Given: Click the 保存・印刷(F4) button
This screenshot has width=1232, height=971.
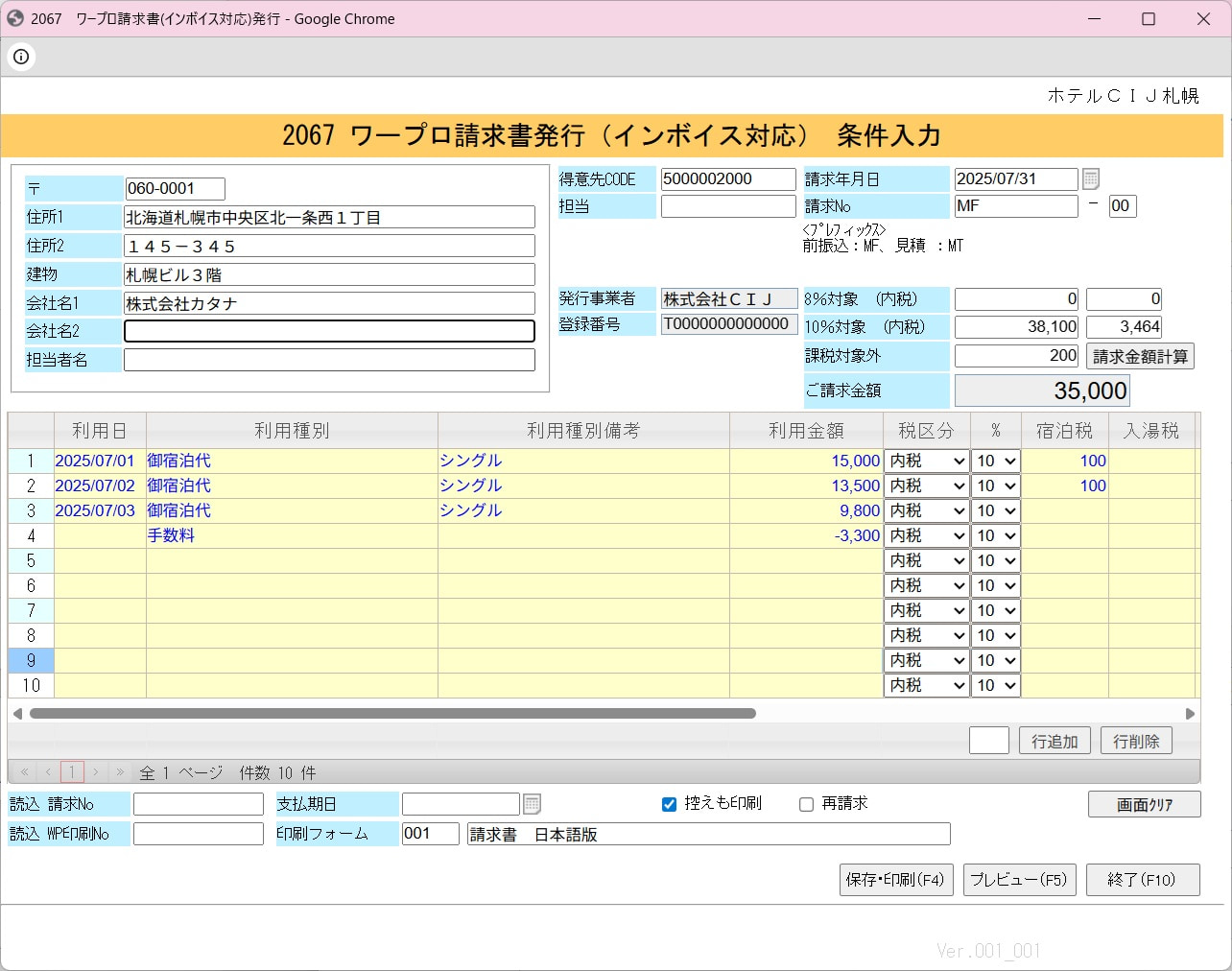Looking at the screenshot, I should [896, 880].
